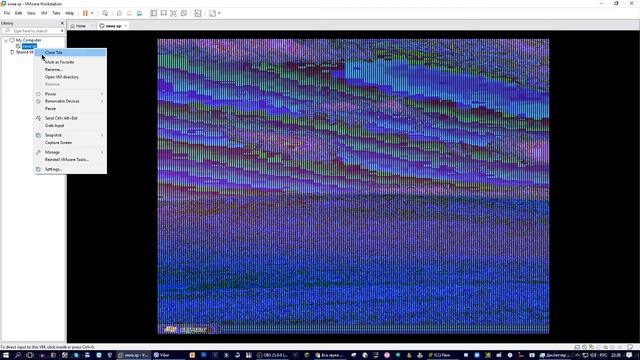Click the Pause VM toolbar button

85,13
